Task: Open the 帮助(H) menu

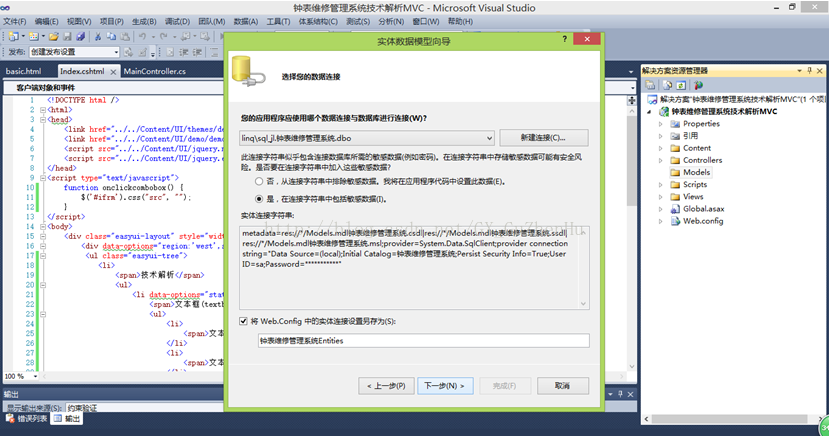Action: tap(460, 22)
